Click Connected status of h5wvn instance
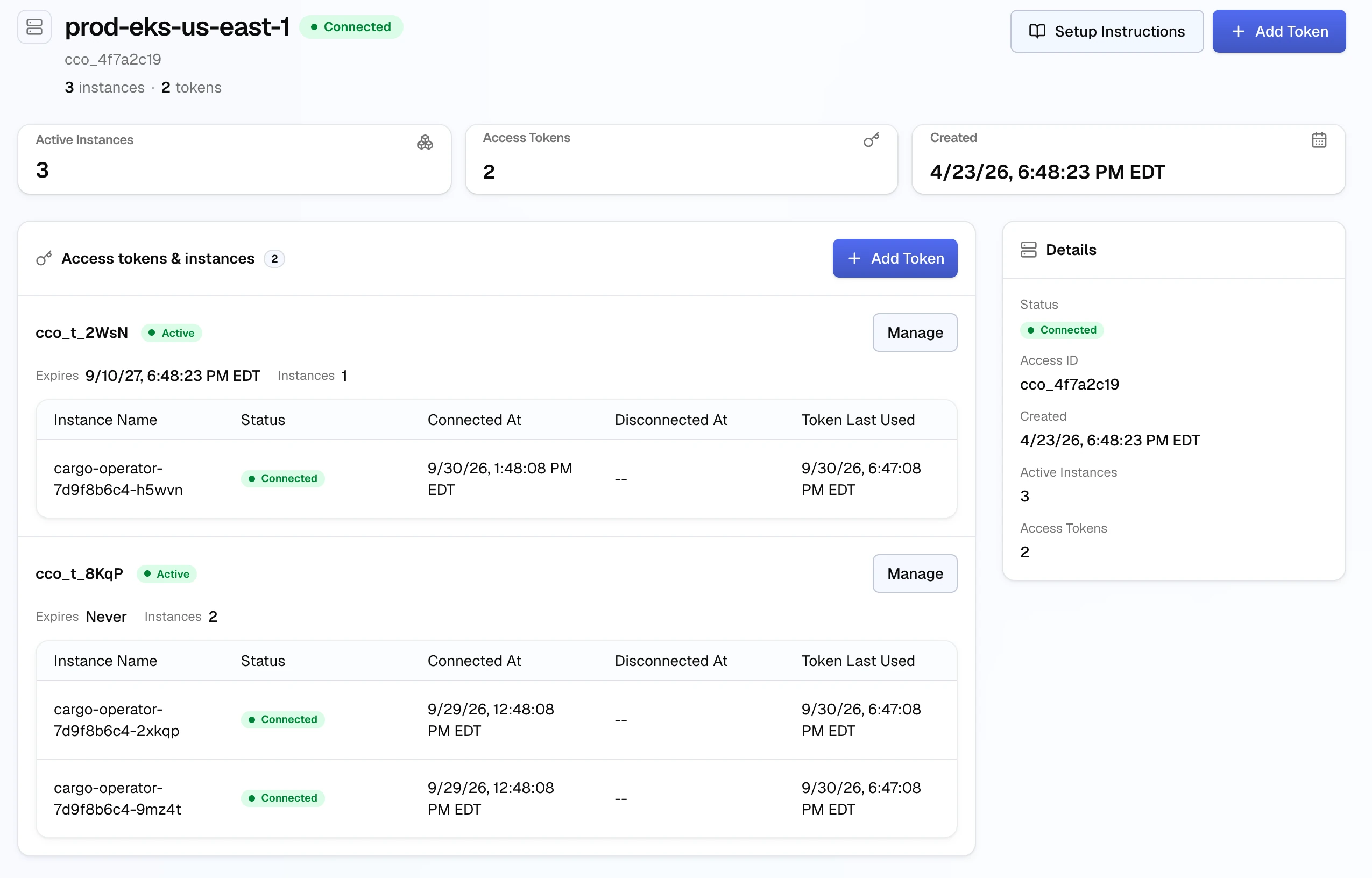Screen dimensions: 1372x878 282,478
